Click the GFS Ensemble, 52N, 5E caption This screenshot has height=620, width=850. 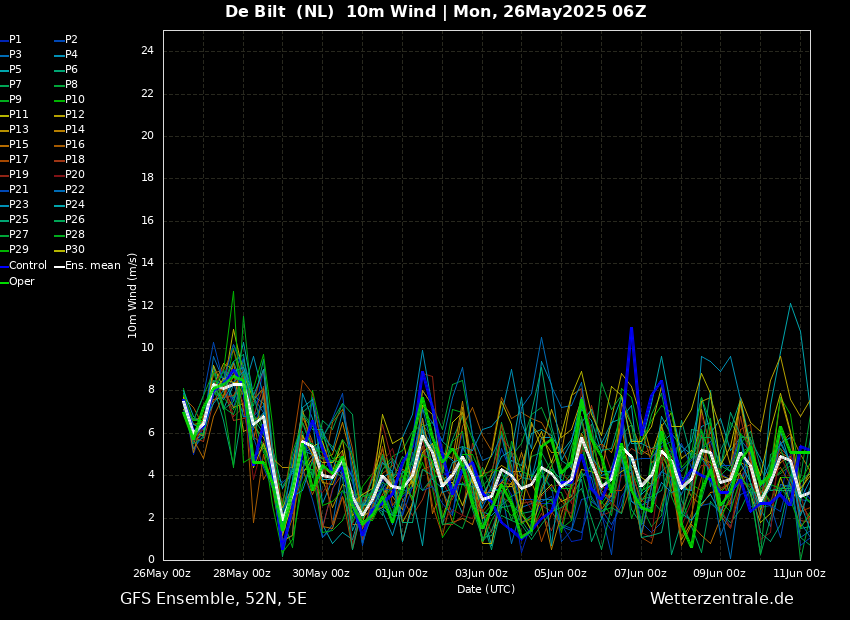[213, 599]
